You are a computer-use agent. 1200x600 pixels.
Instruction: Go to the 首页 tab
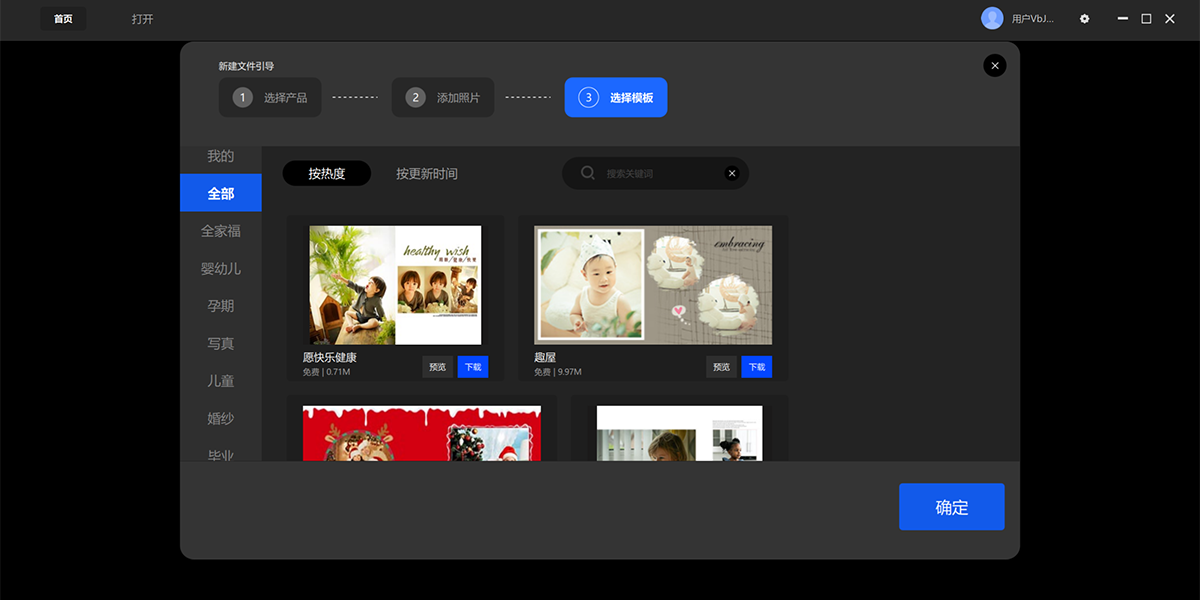pos(63,19)
